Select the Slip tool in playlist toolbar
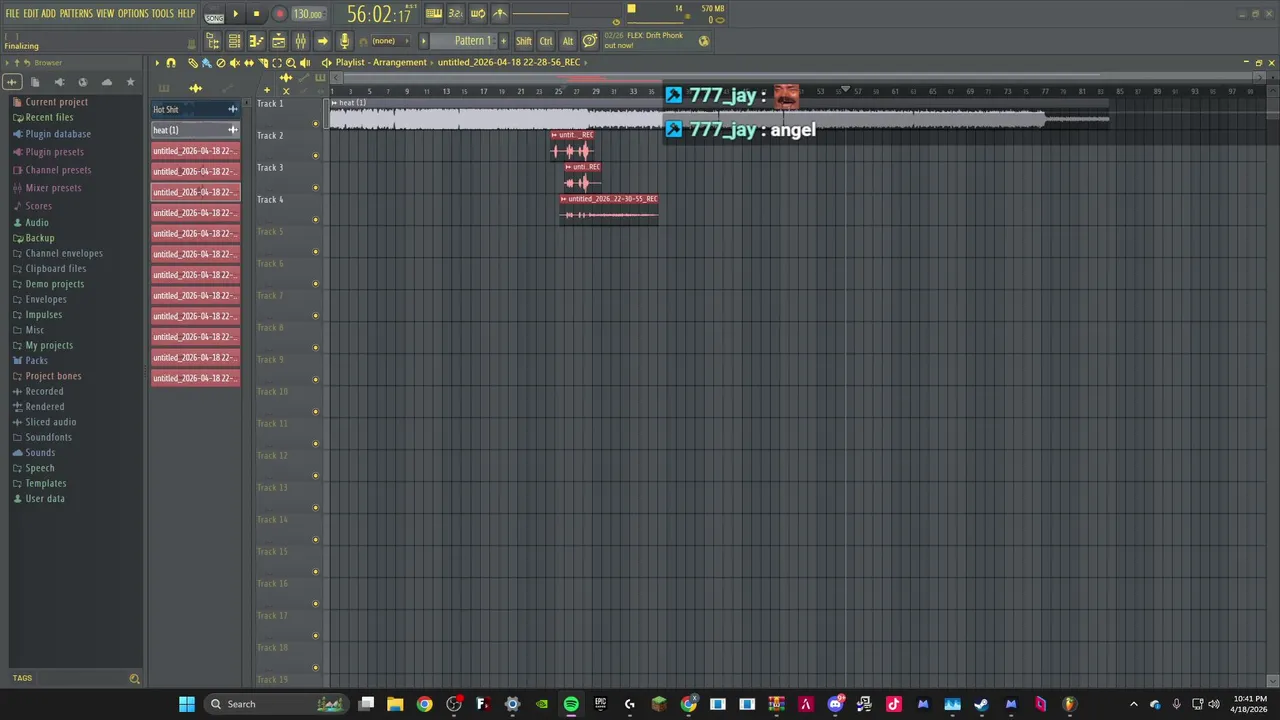 (x=249, y=62)
